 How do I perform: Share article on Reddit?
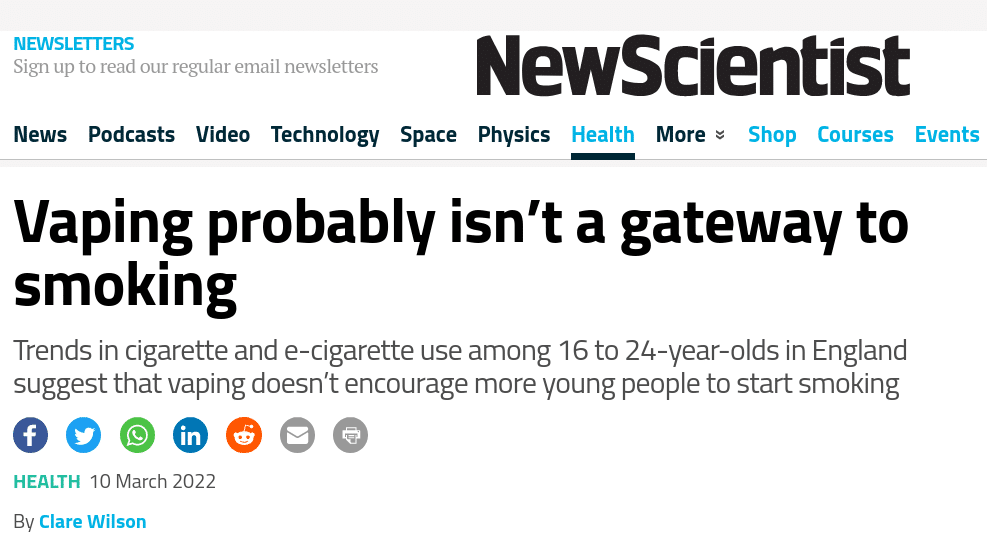pyautogui.click(x=244, y=435)
